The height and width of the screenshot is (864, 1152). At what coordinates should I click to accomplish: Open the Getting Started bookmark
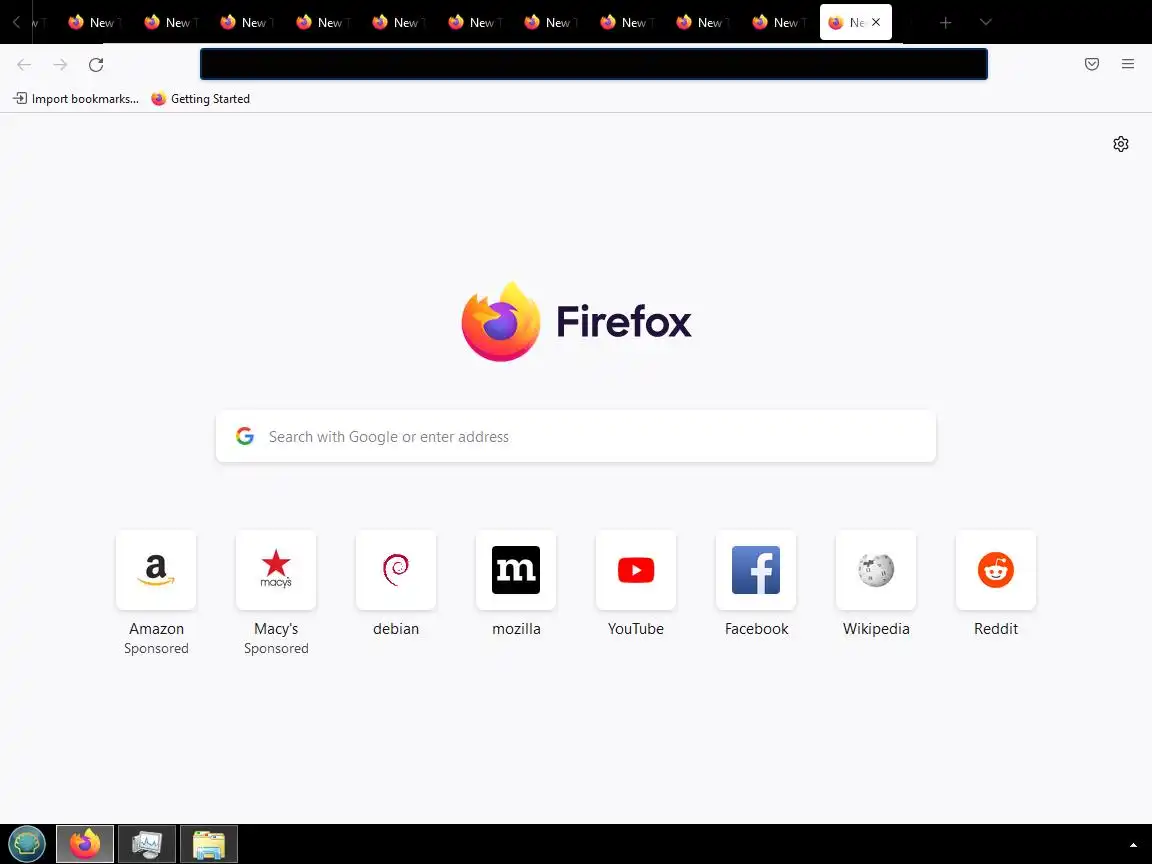pos(201,98)
